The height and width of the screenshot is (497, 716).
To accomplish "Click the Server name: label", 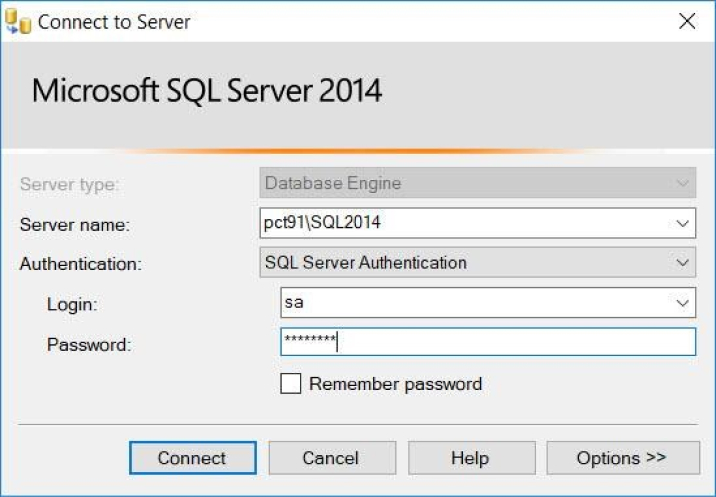I will (x=75, y=225).
